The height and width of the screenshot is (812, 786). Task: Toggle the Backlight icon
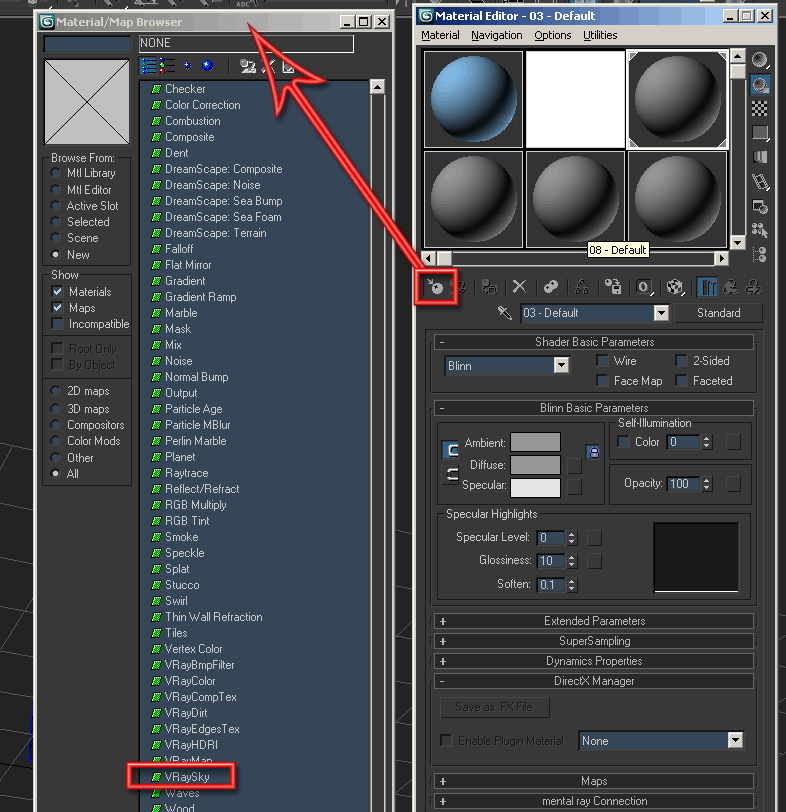(760, 84)
